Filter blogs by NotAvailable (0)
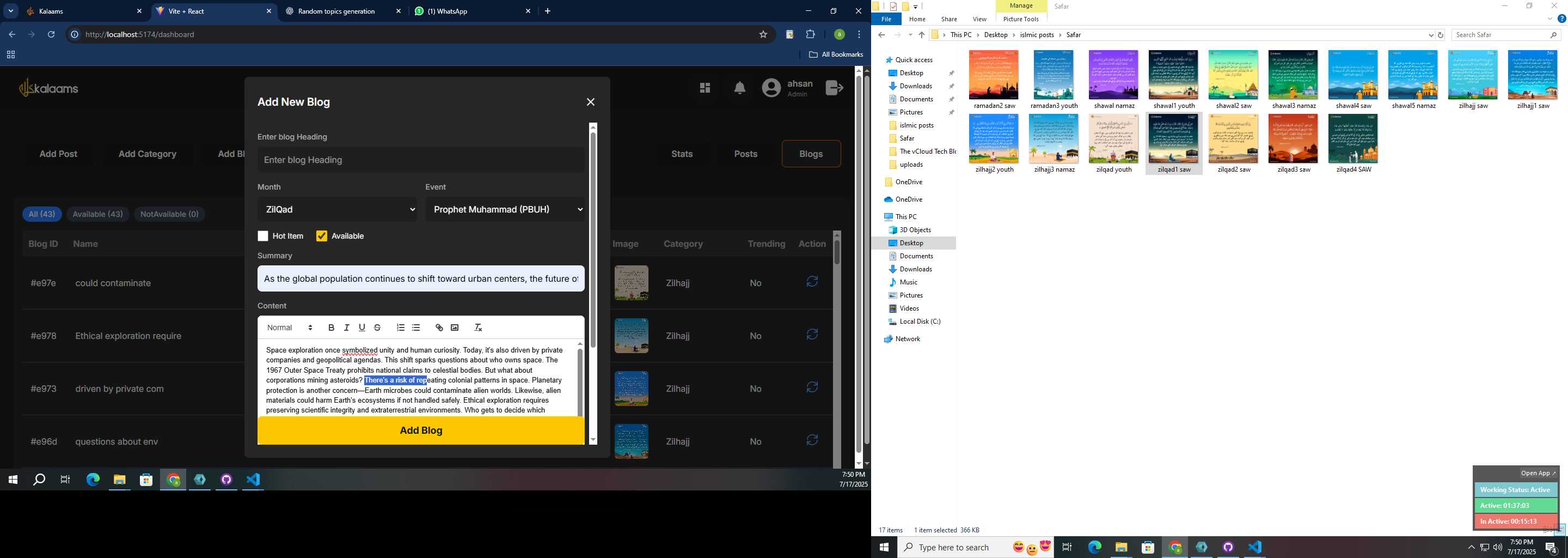This screenshot has width=1568, height=558. pyautogui.click(x=169, y=215)
